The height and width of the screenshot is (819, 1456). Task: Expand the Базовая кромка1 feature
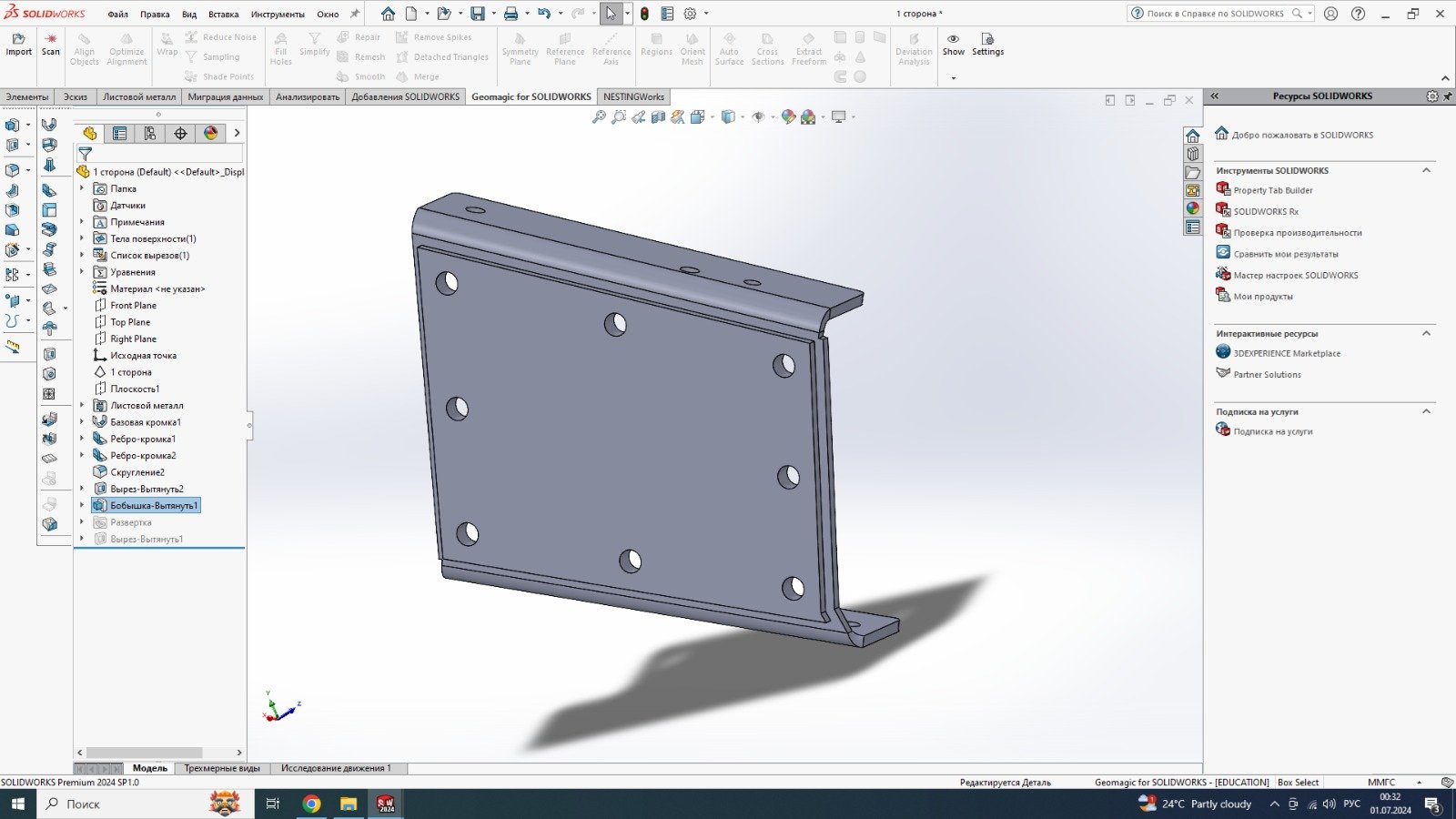(x=82, y=422)
